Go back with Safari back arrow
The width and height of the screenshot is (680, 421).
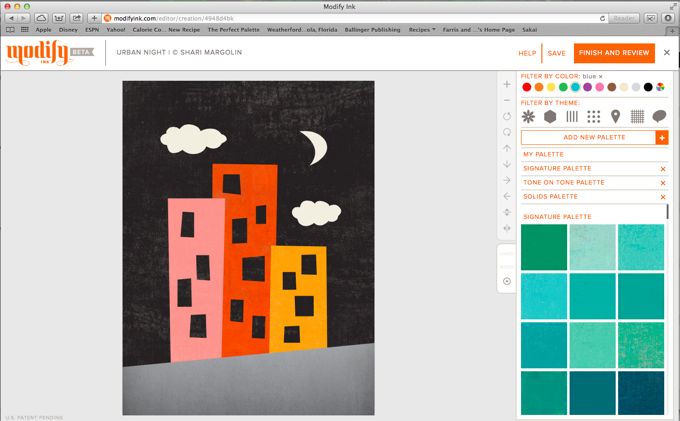(x=11, y=18)
